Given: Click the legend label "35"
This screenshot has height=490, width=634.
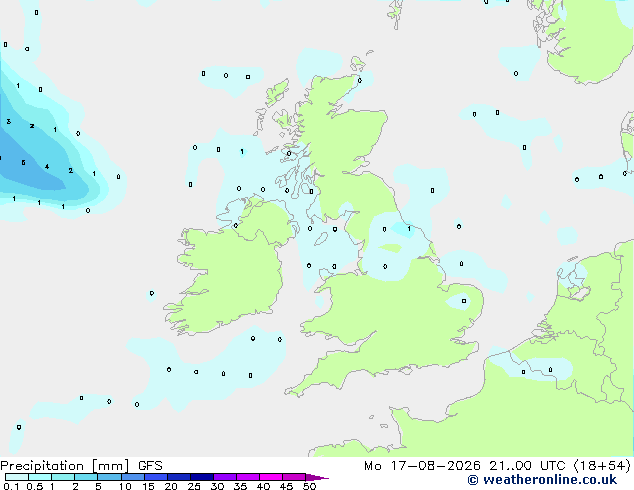Looking at the screenshot, I should tap(240, 486).
